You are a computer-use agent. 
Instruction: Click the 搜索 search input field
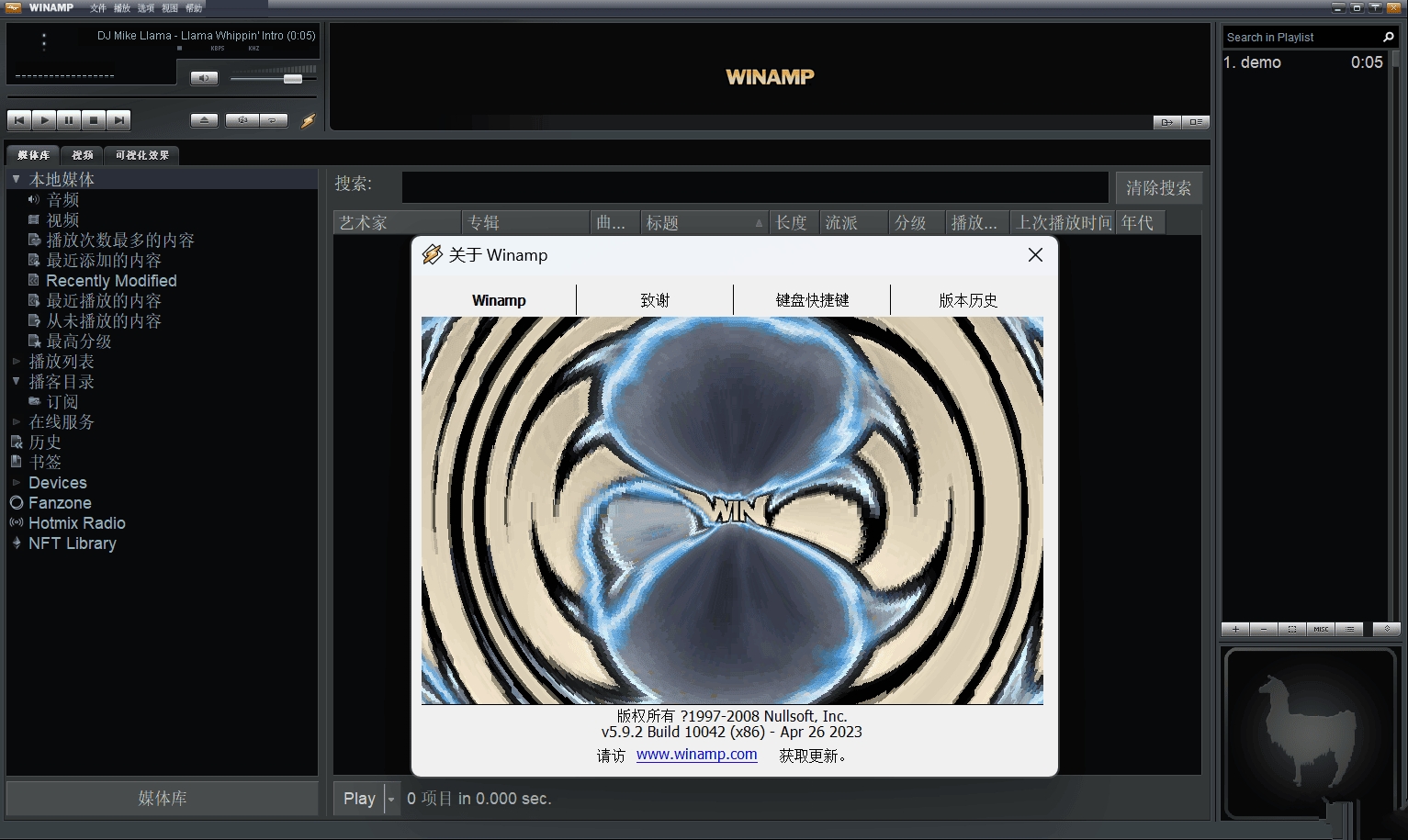pos(755,187)
